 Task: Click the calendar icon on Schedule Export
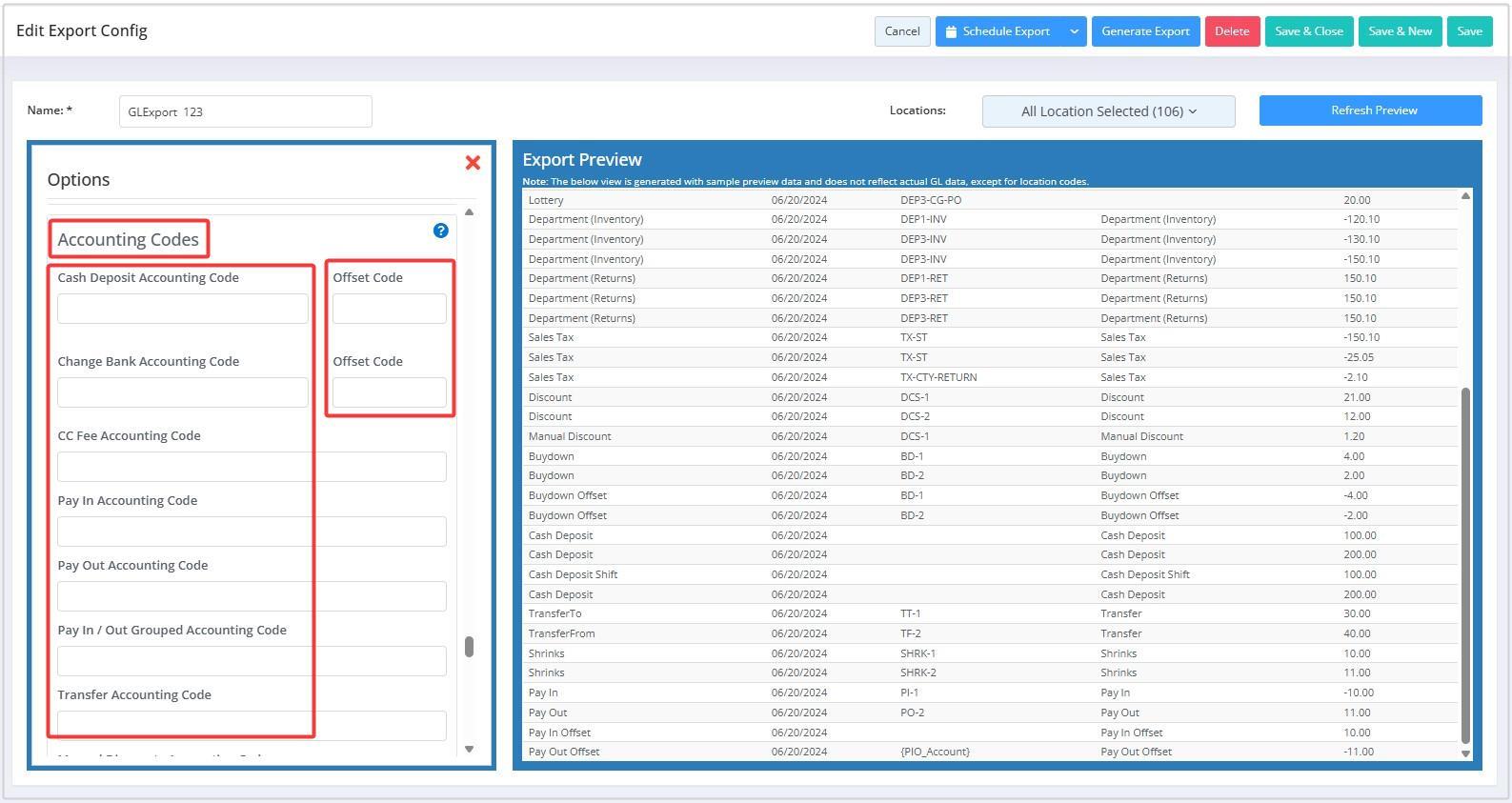pos(951,31)
